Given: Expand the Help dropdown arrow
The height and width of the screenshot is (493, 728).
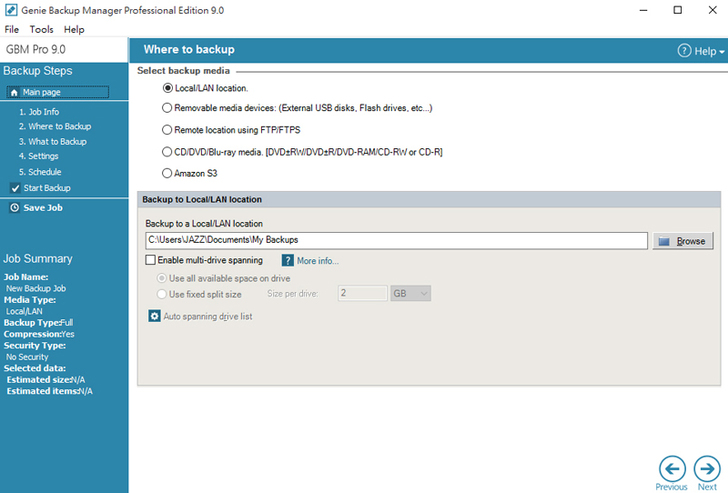Looking at the screenshot, I should tap(722, 52).
